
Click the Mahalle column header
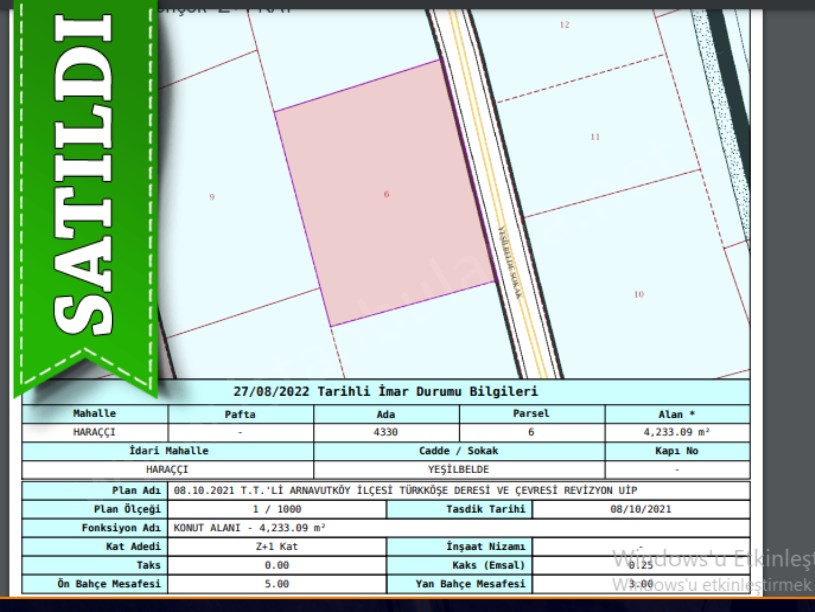pyautogui.click(x=95, y=414)
